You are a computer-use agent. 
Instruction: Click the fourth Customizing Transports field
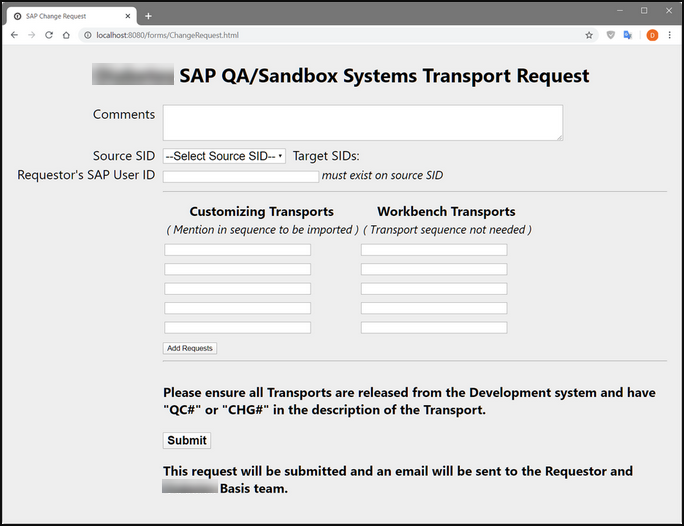(x=238, y=308)
